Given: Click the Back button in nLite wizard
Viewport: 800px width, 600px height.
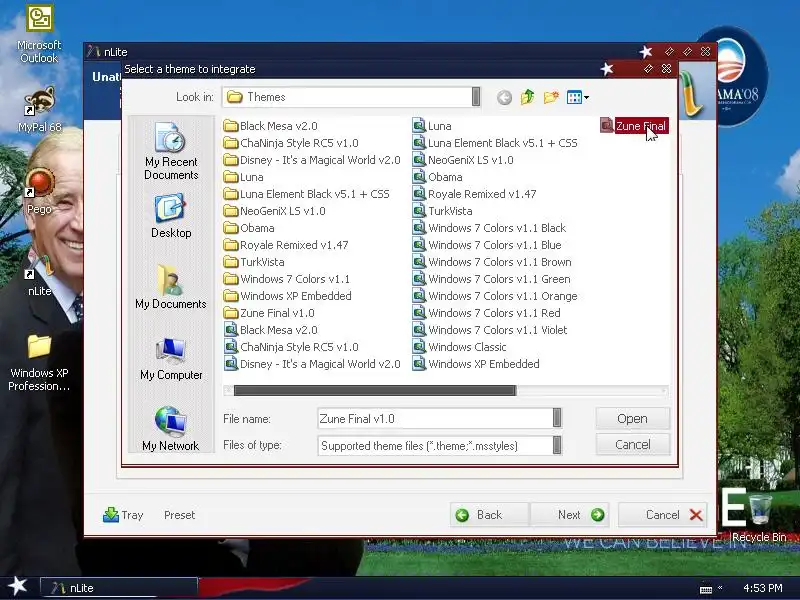Looking at the screenshot, I should click(x=489, y=515).
